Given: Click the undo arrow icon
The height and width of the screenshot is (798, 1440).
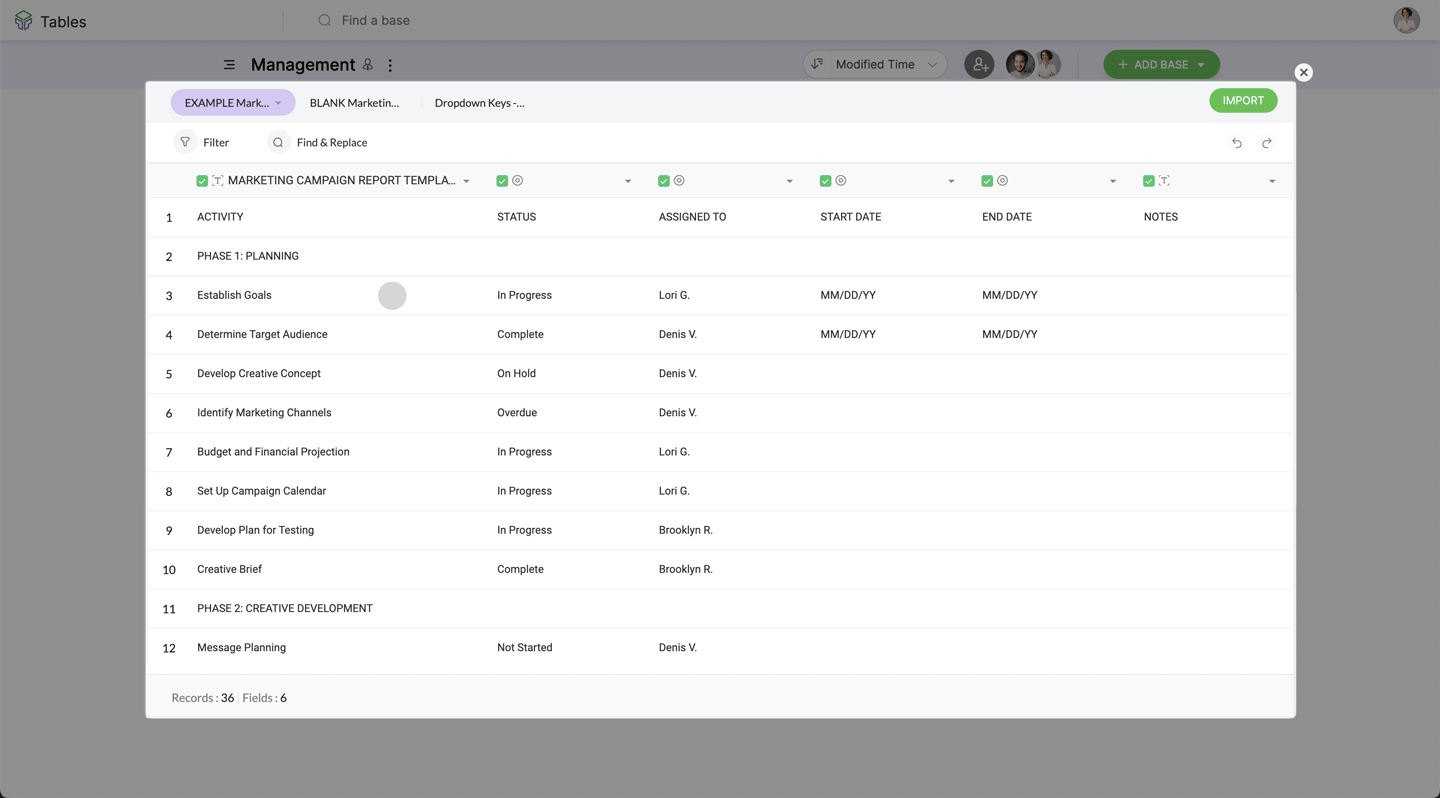Looking at the screenshot, I should coord(1237,143).
